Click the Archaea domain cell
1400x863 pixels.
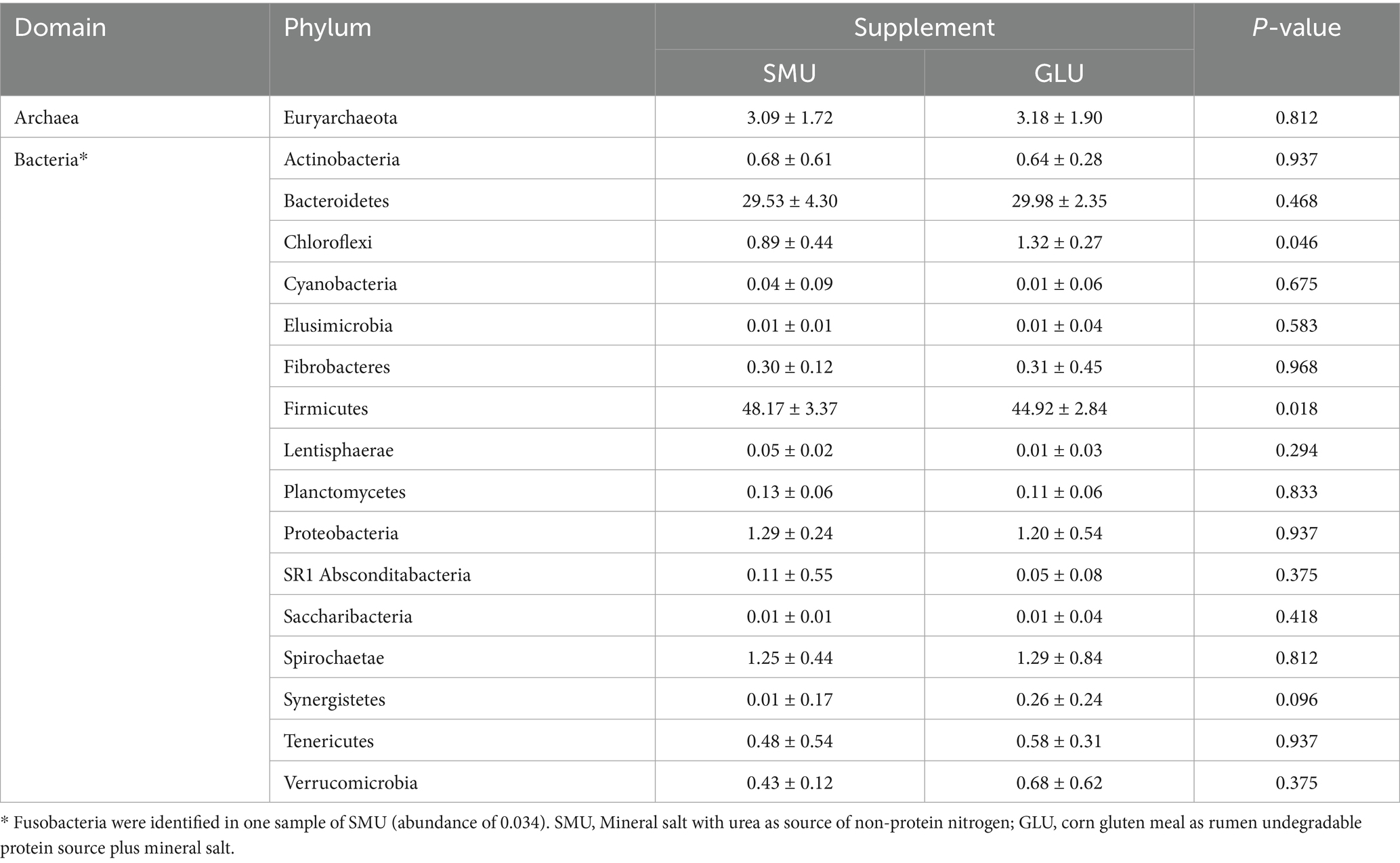[47, 118]
